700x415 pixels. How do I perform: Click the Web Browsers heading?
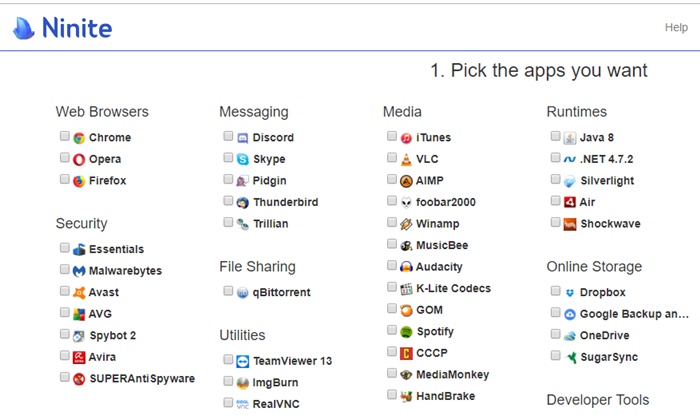pyautogui.click(x=102, y=112)
